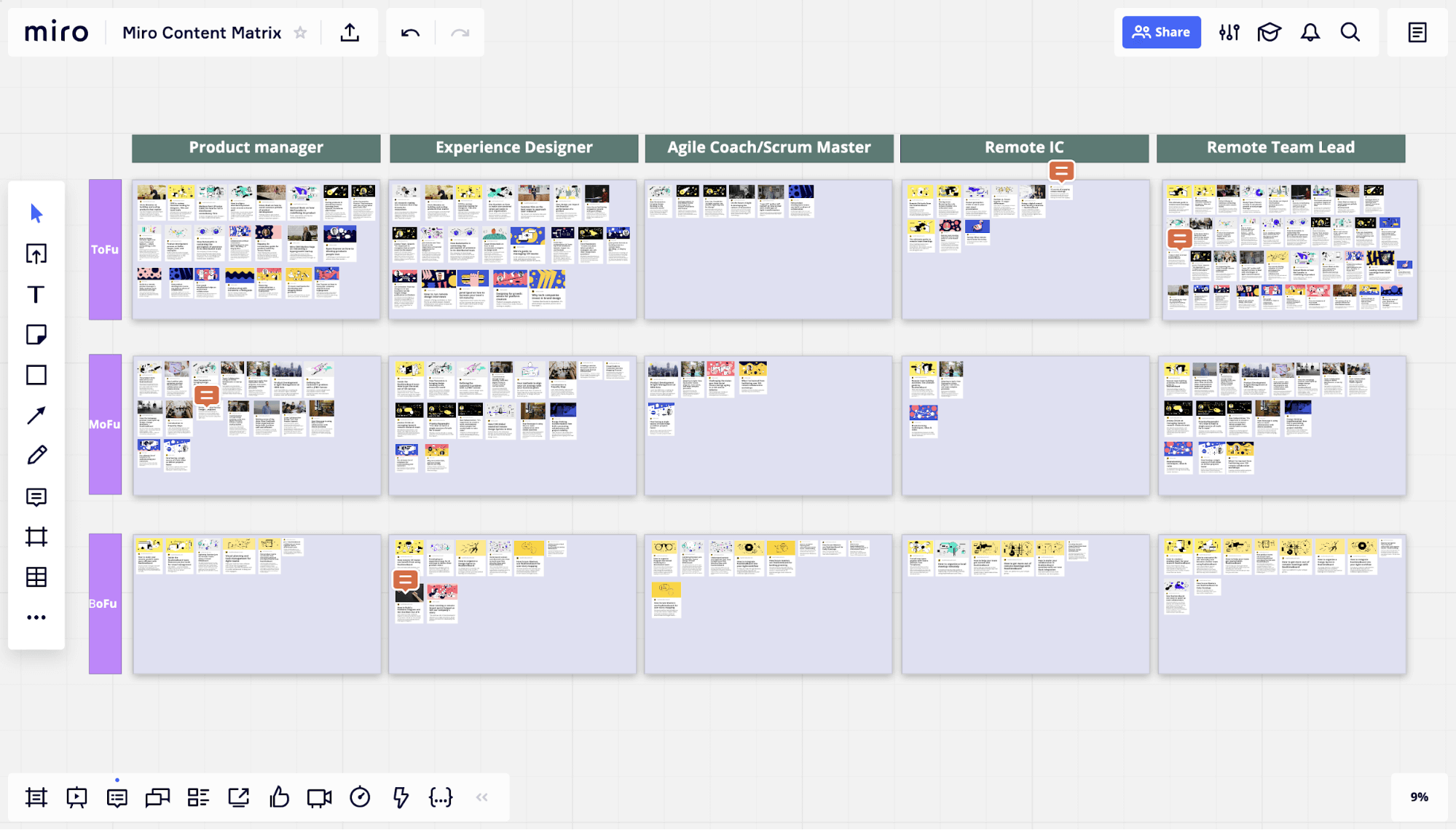Viewport: 1456px width, 830px height.
Task: Pick the Shape rectangle tool
Action: point(36,375)
